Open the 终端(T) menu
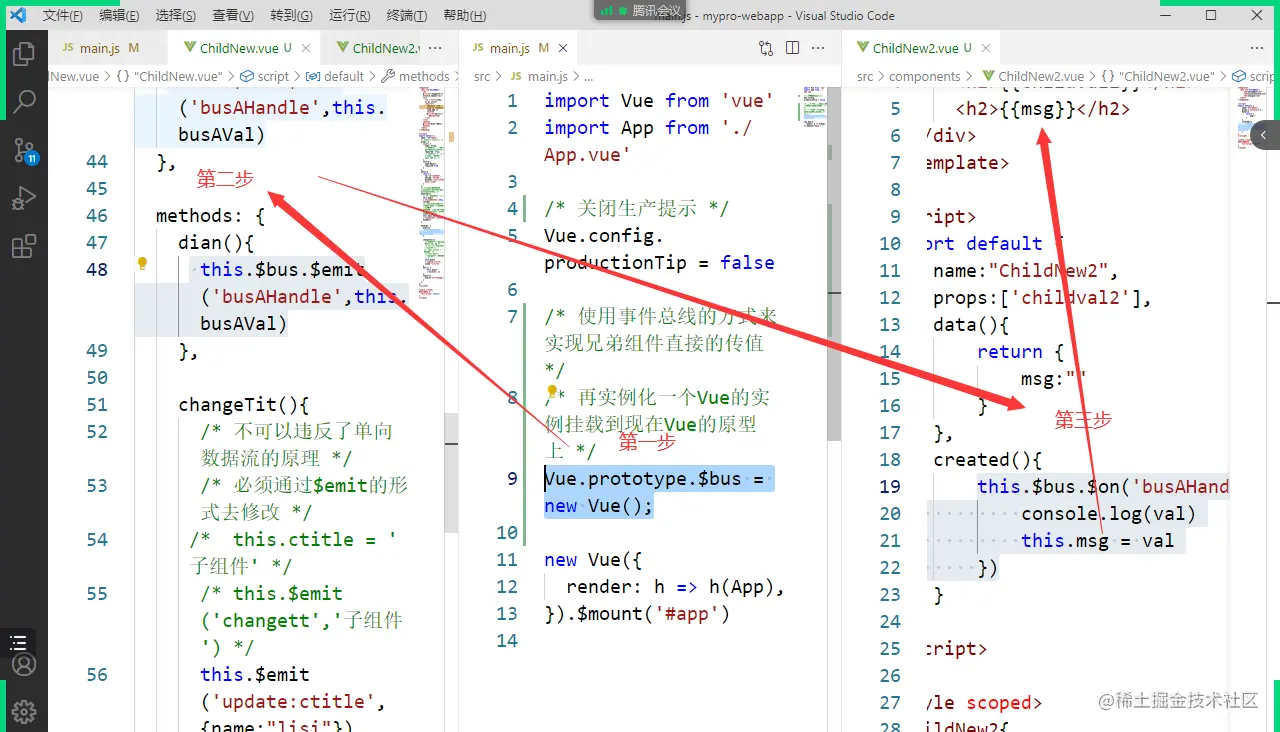This screenshot has height=732, width=1280. 406,15
